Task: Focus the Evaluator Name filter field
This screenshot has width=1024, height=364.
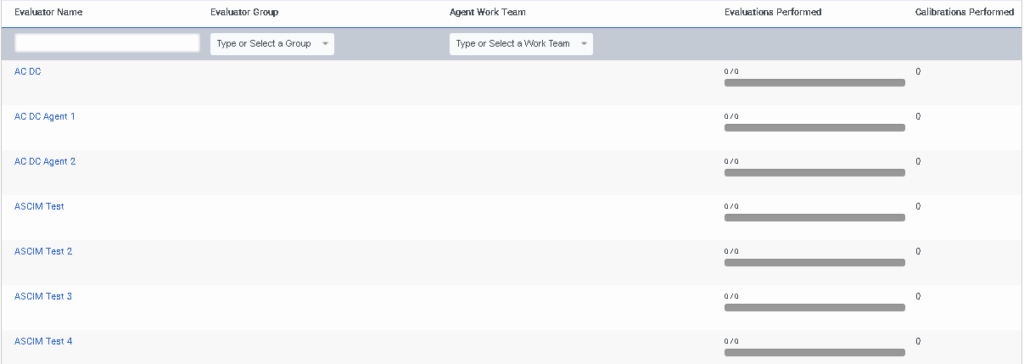Action: (x=107, y=43)
